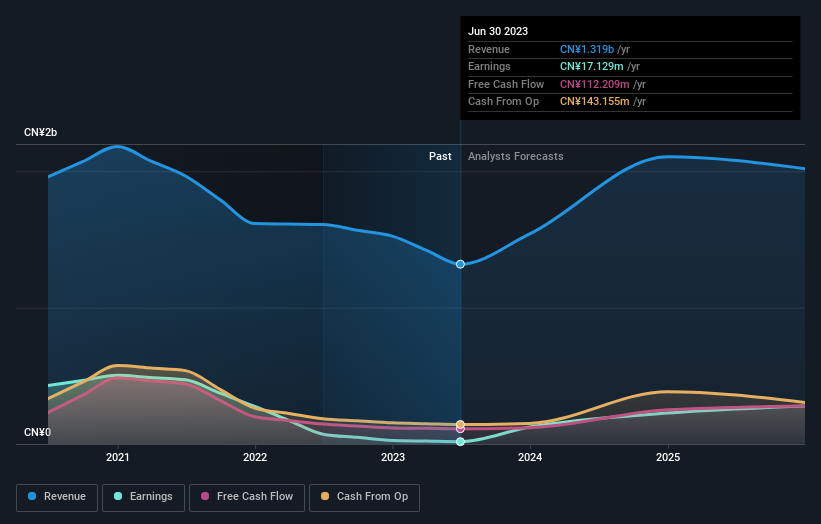
Task: Select the 2021 x-axis label
Action: point(118,458)
